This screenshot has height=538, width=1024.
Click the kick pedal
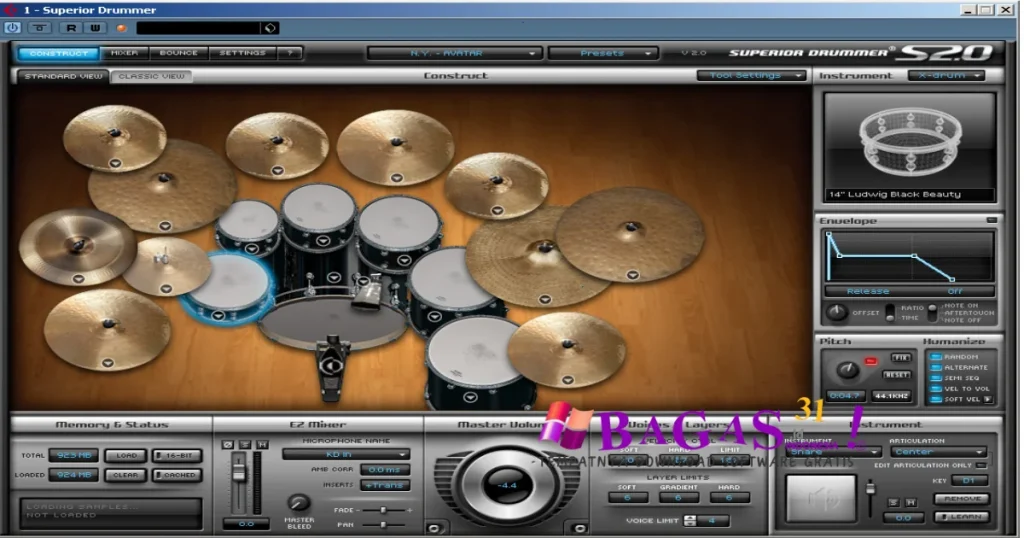(332, 369)
